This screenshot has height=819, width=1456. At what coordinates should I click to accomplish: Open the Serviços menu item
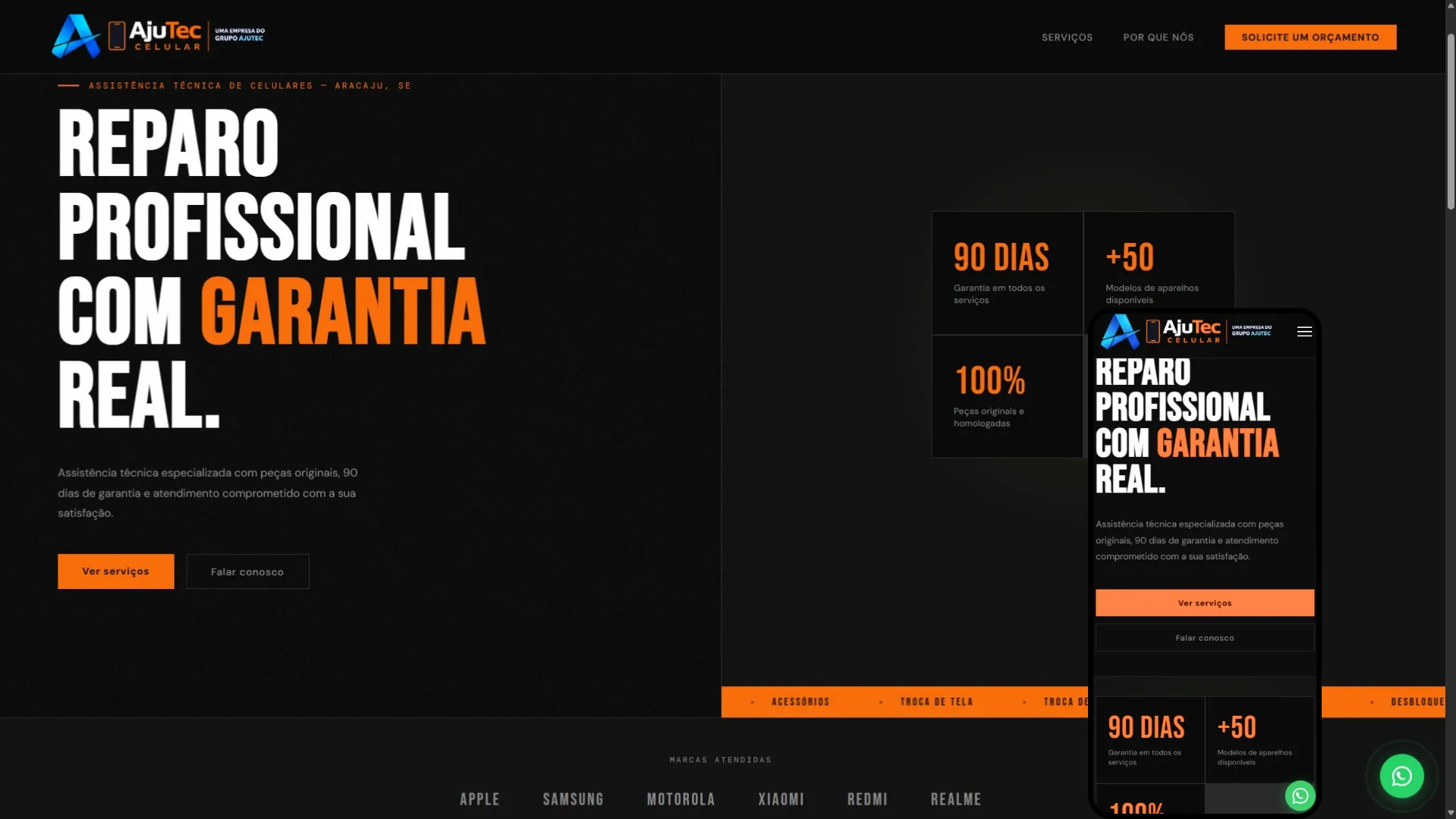pos(1067,37)
